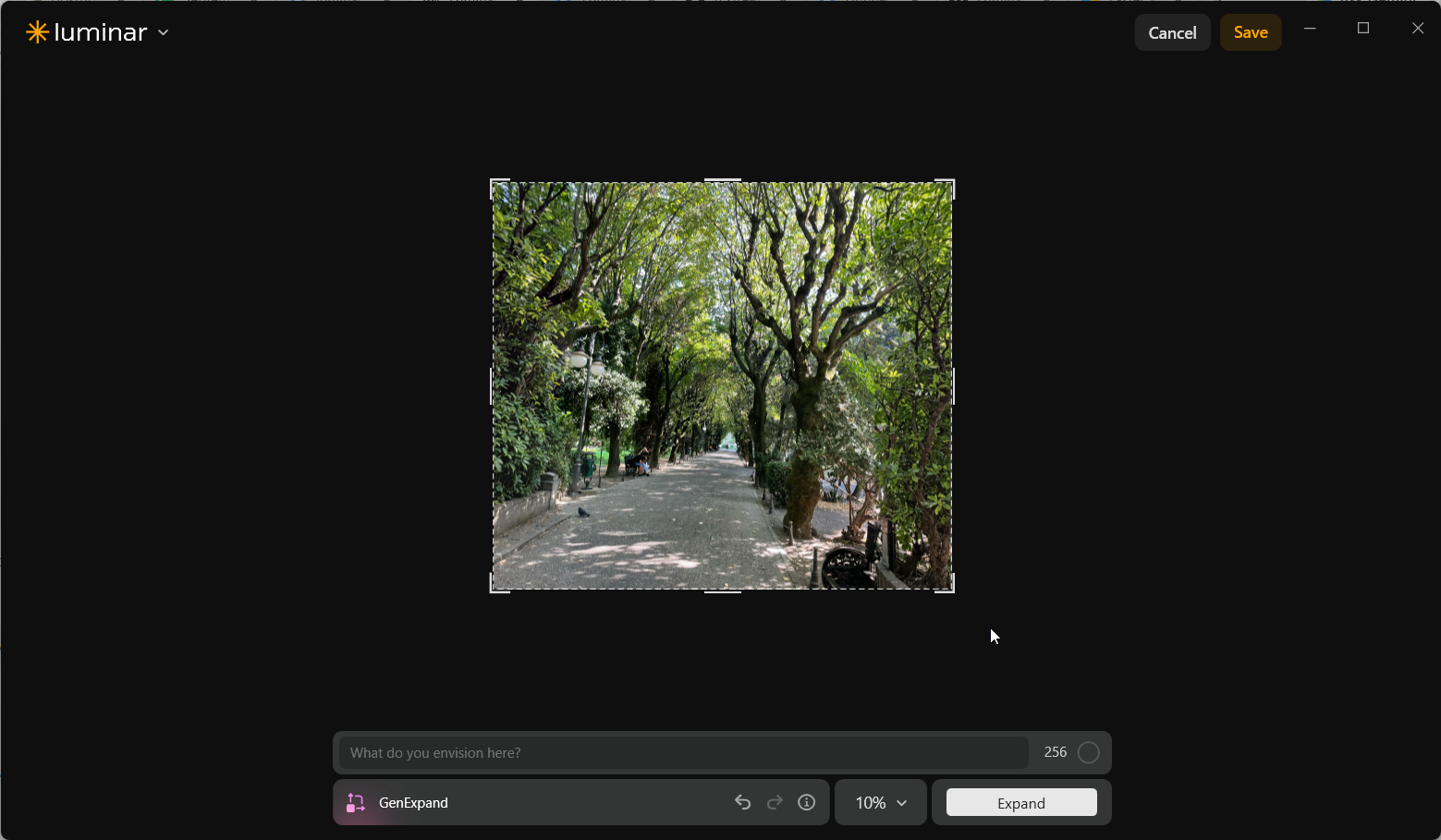Click the left edge crop handle
1441x840 pixels.
[491, 385]
